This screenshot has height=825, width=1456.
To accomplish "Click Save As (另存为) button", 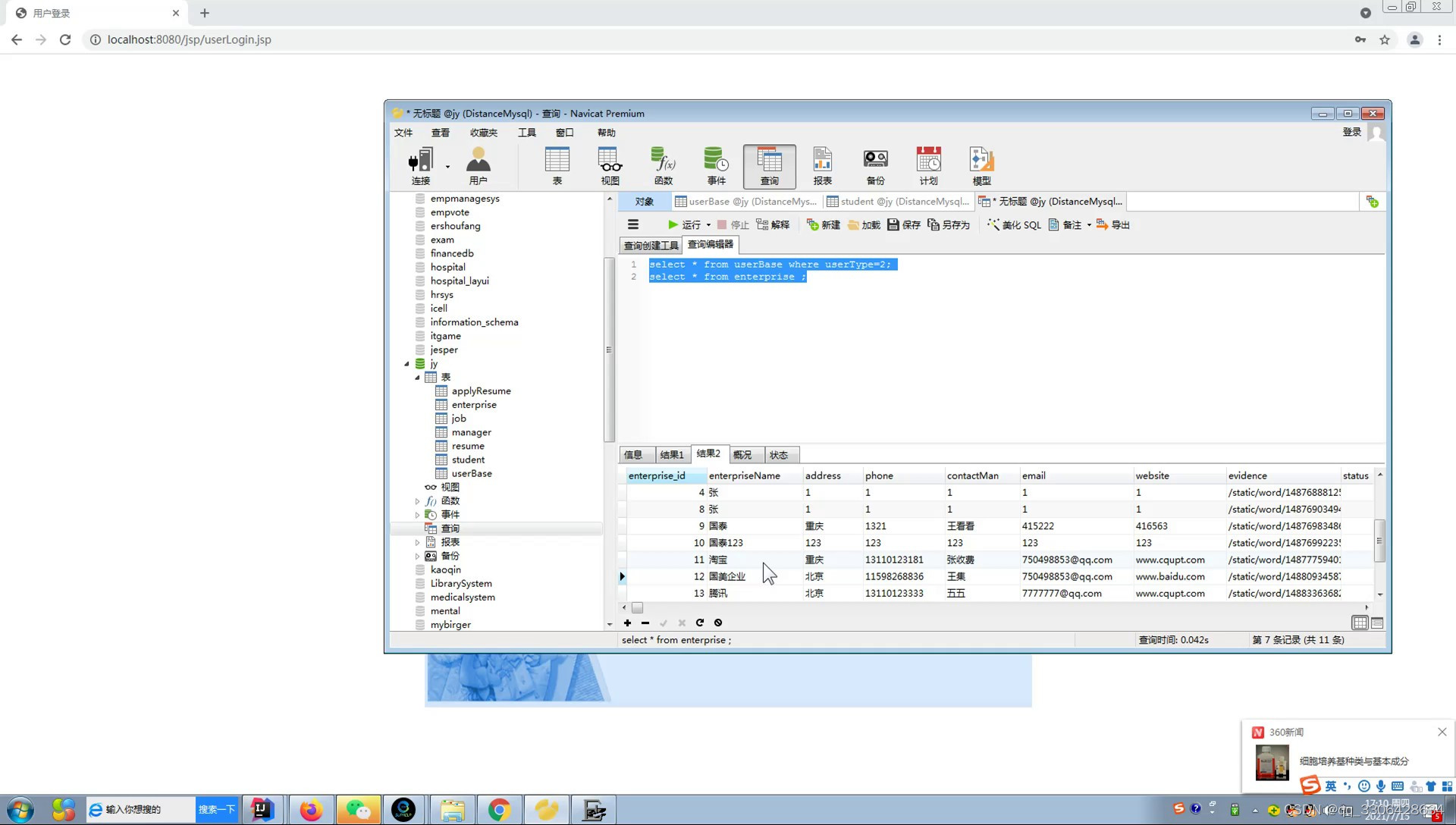I will [x=949, y=224].
